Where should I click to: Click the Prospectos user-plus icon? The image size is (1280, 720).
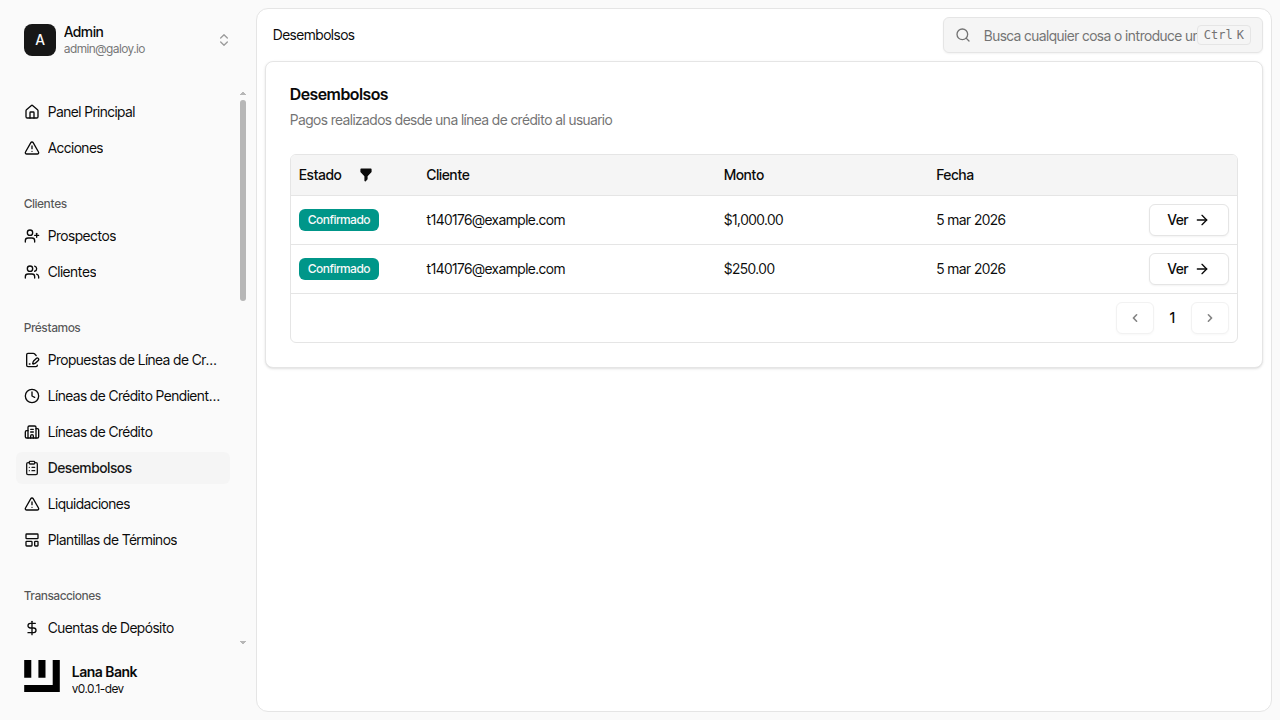pos(32,236)
